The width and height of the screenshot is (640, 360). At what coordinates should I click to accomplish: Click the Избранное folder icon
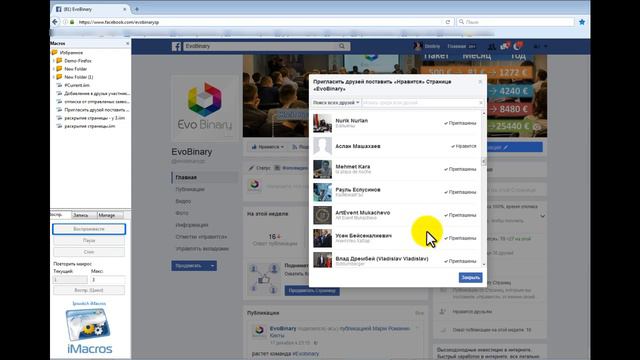pyautogui.click(x=55, y=52)
